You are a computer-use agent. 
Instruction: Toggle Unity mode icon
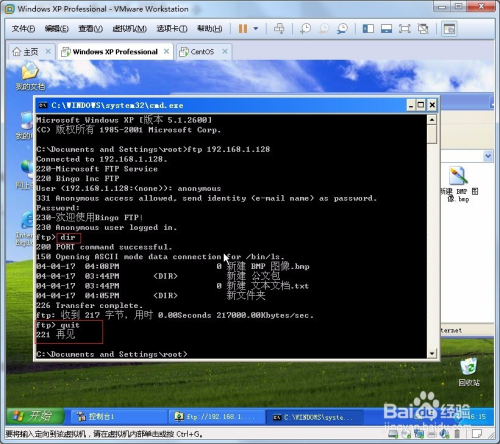[x=423, y=29]
